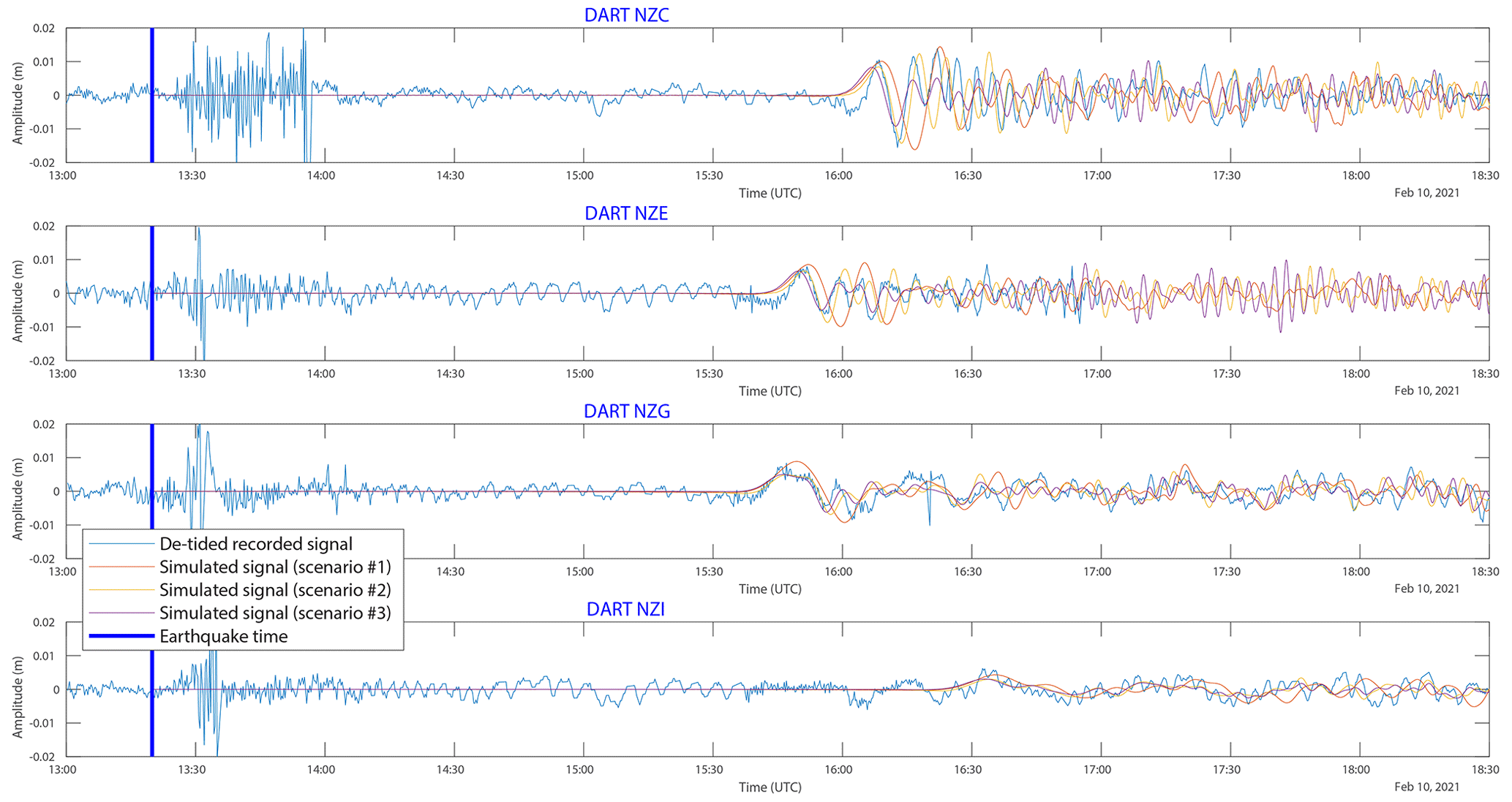Select the 'De-tided recorded signal' legend entry
This screenshot has height=802, width=1512.
tap(255, 544)
